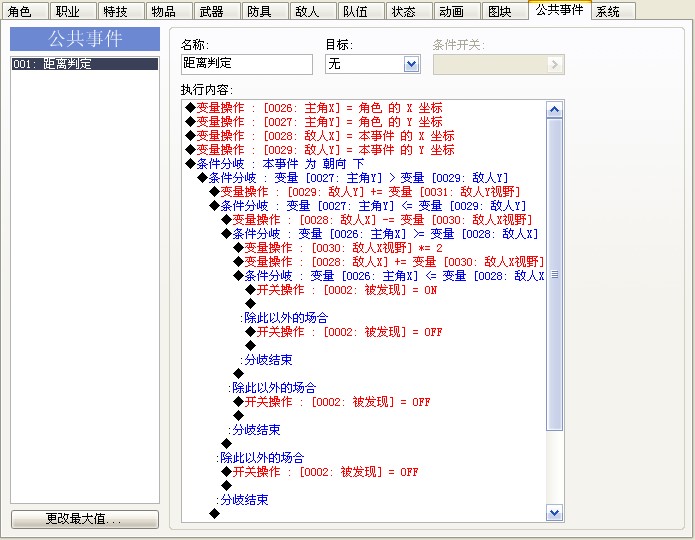This screenshot has width=695, height=540.
Task: Select the first 分歧结束 line
Action: [x=266, y=360]
